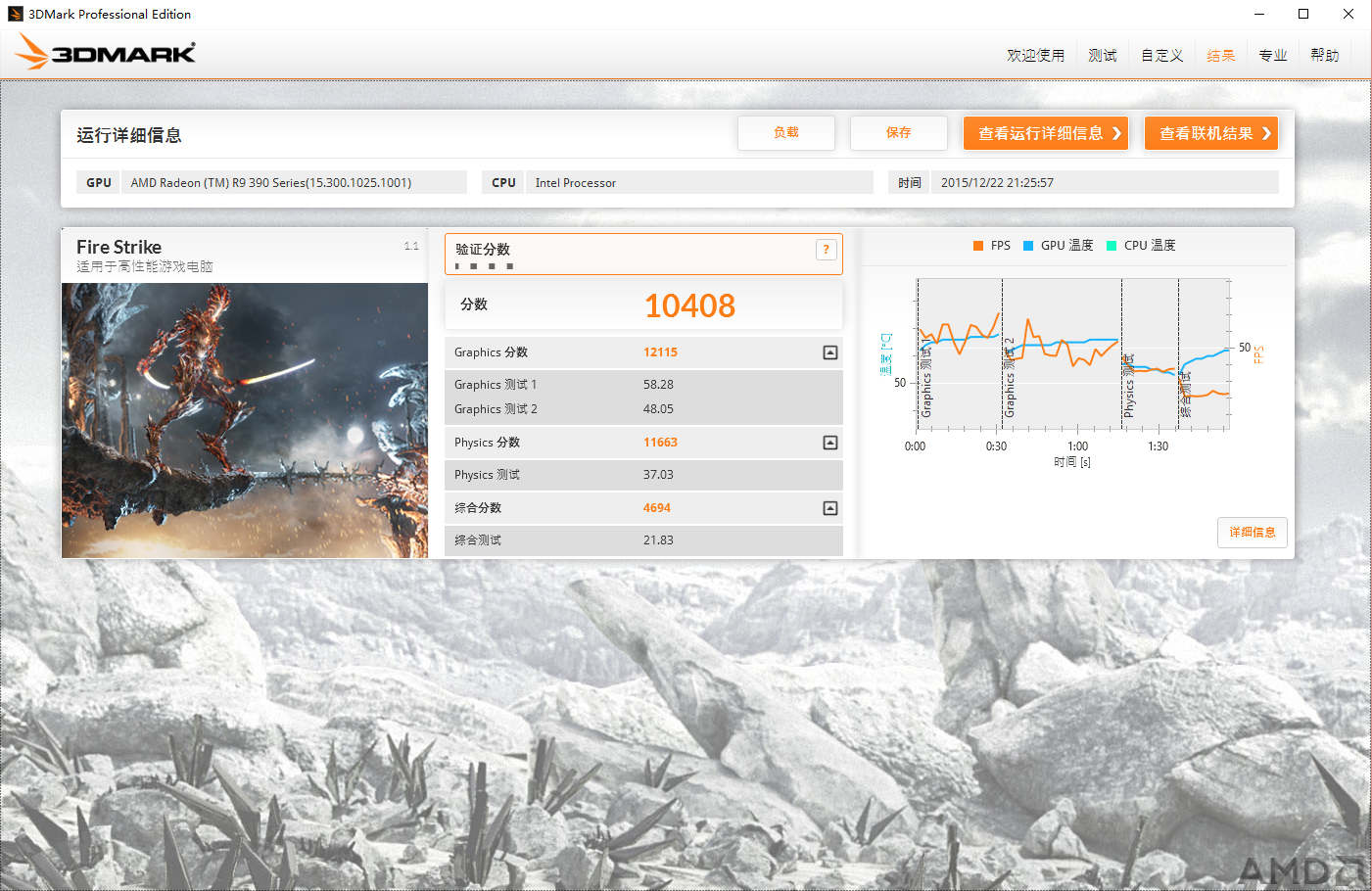1372x891 pixels.
Task: Click the 详细信息 button under chart
Action: (x=1253, y=533)
